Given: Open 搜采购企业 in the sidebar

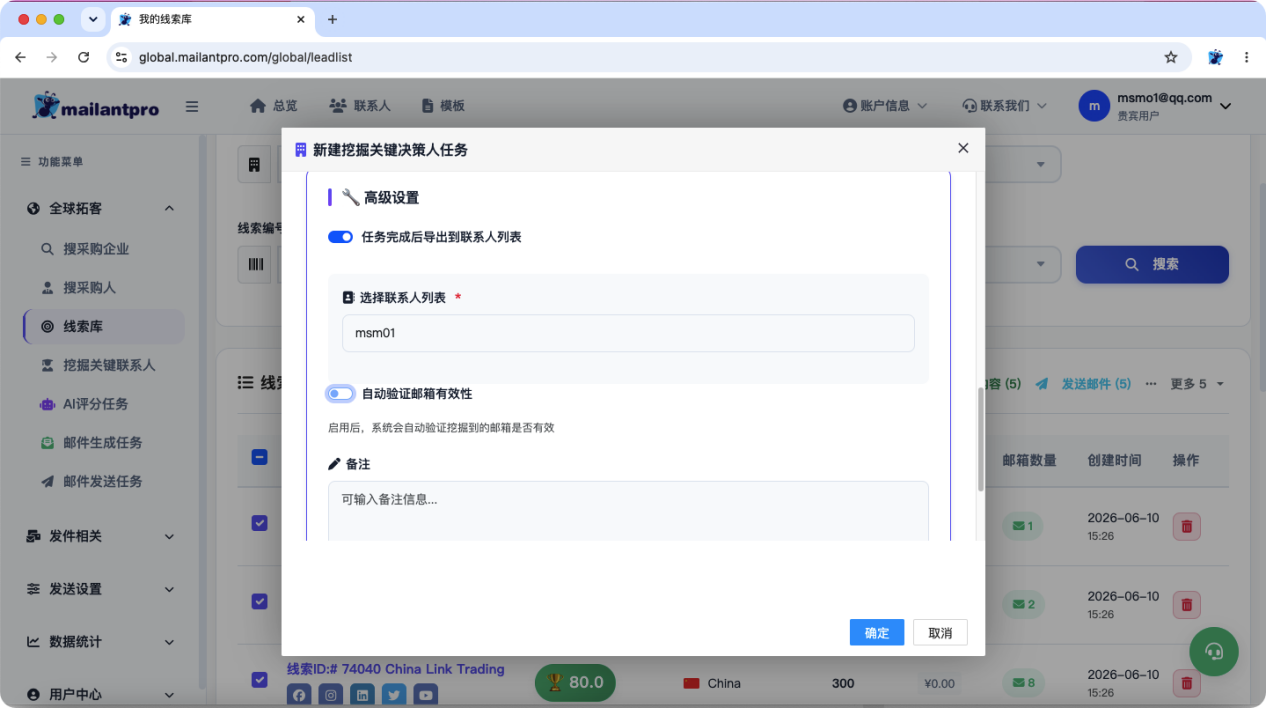Looking at the screenshot, I should pyautogui.click(x=96, y=249).
